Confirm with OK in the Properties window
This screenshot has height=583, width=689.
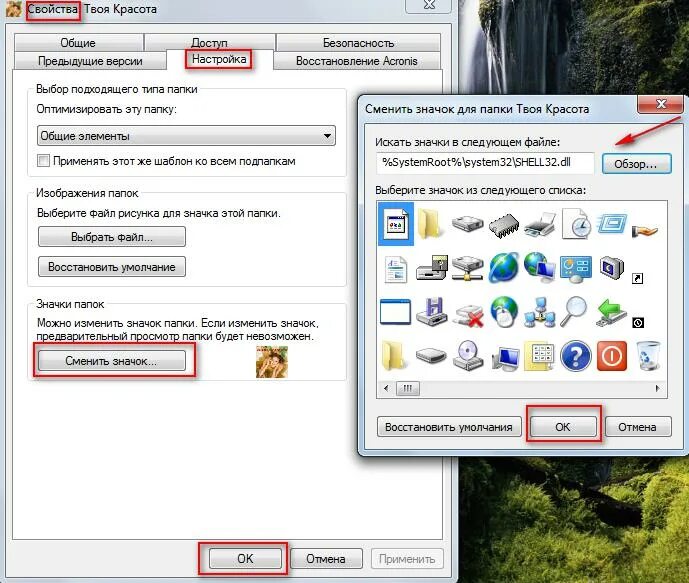pos(245,558)
